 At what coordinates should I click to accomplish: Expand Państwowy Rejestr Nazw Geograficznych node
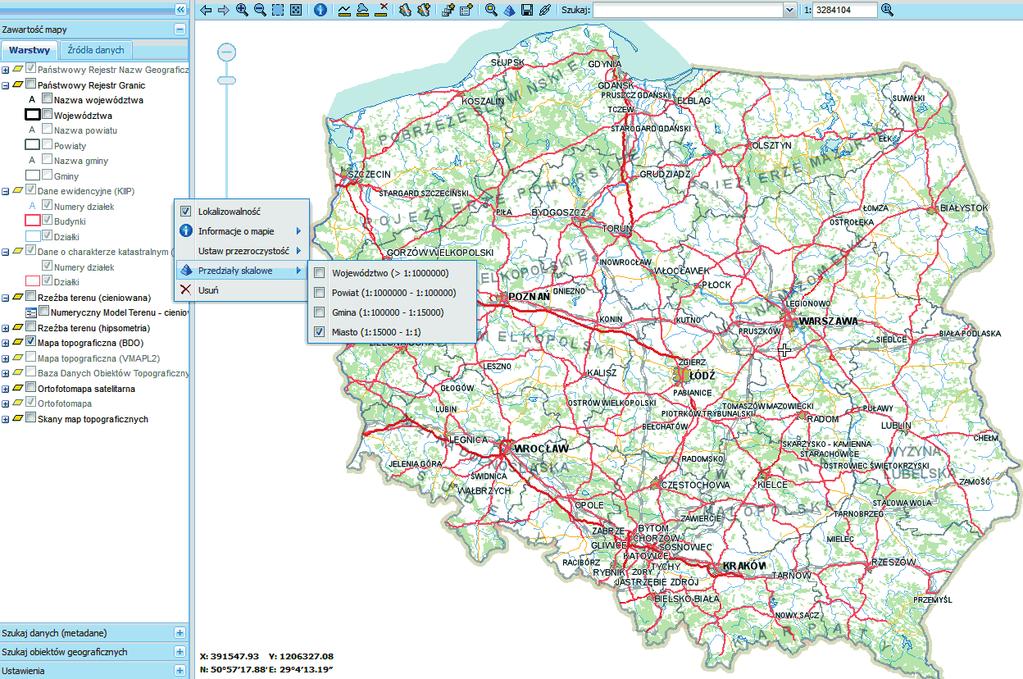[x=5, y=70]
